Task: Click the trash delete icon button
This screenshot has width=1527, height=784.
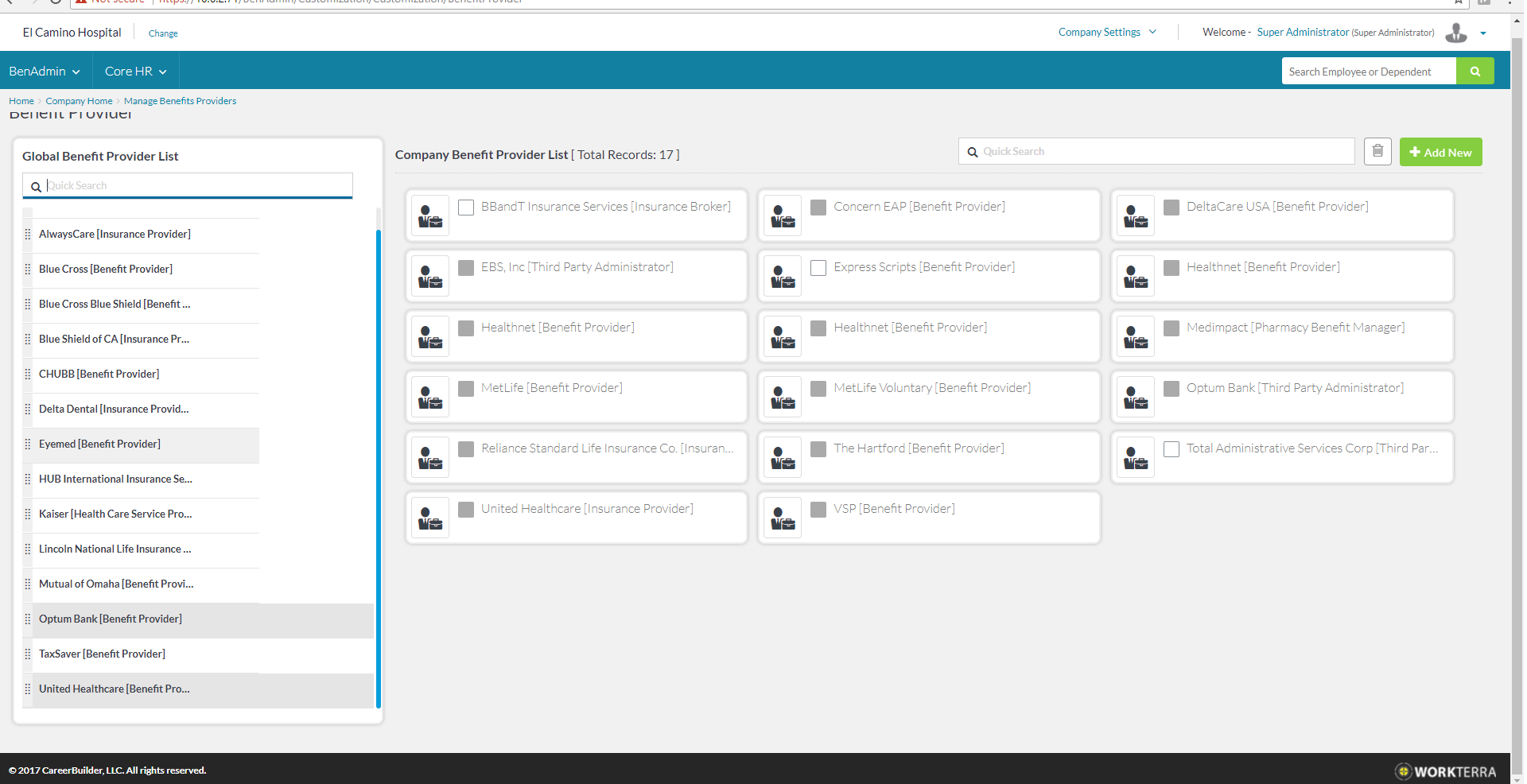Action: [1377, 151]
